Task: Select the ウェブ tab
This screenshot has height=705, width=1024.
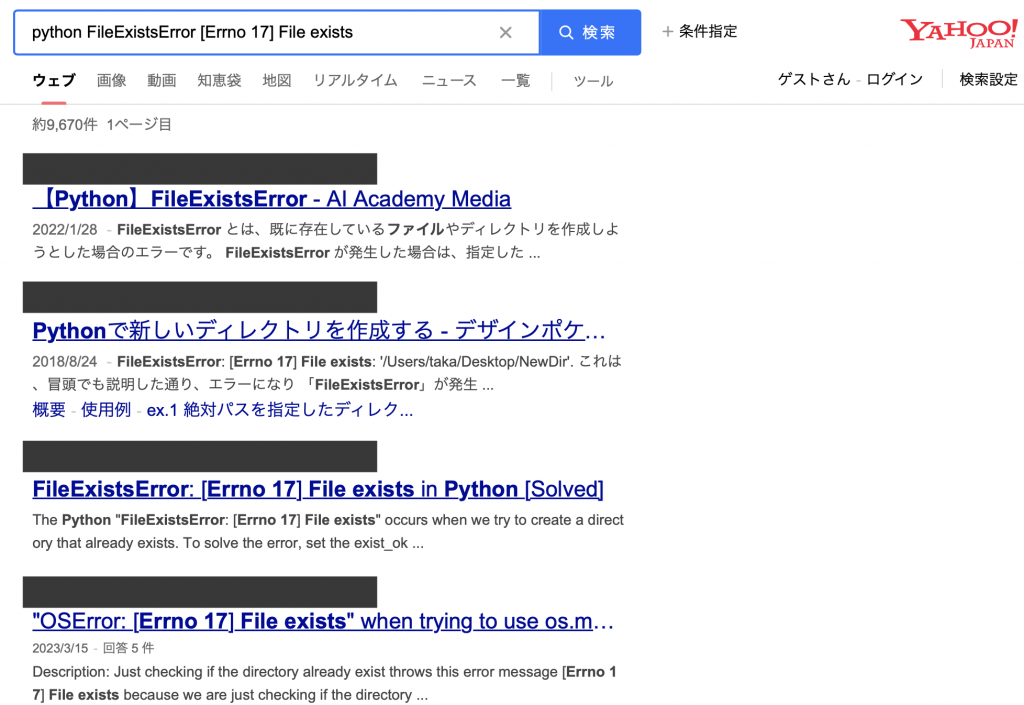Action: 53,81
